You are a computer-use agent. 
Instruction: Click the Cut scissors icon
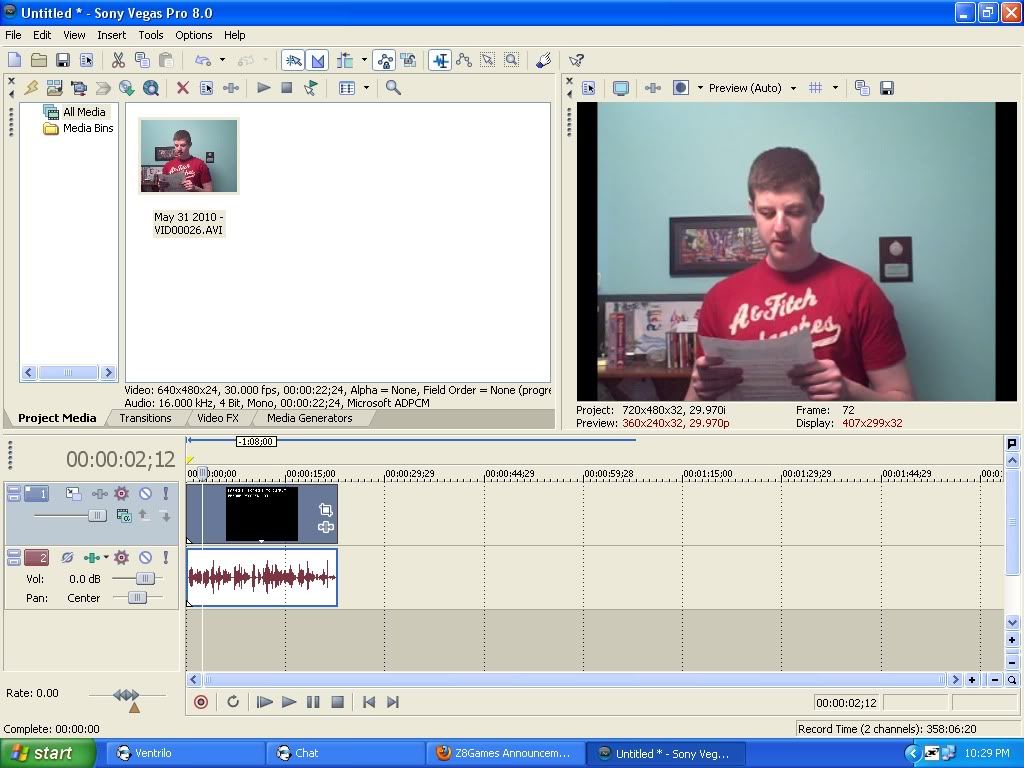[118, 60]
